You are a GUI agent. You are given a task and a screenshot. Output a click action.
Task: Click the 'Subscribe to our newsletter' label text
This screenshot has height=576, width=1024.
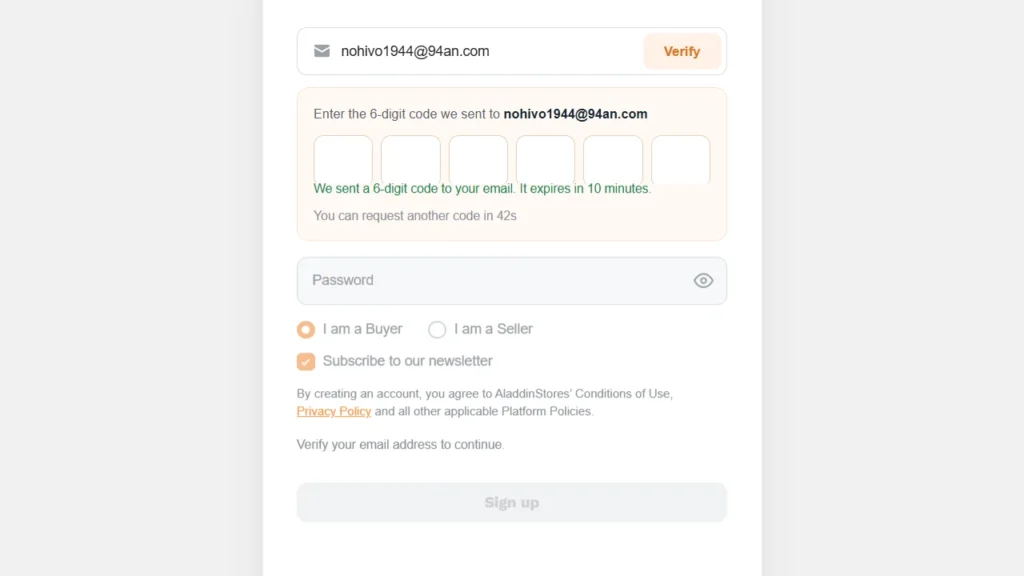408,361
